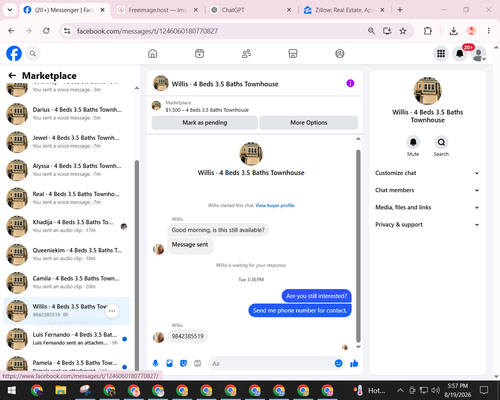This screenshot has height=400, width=500.
Task: Open the tab search dropdown arrow
Action: coord(10,10)
